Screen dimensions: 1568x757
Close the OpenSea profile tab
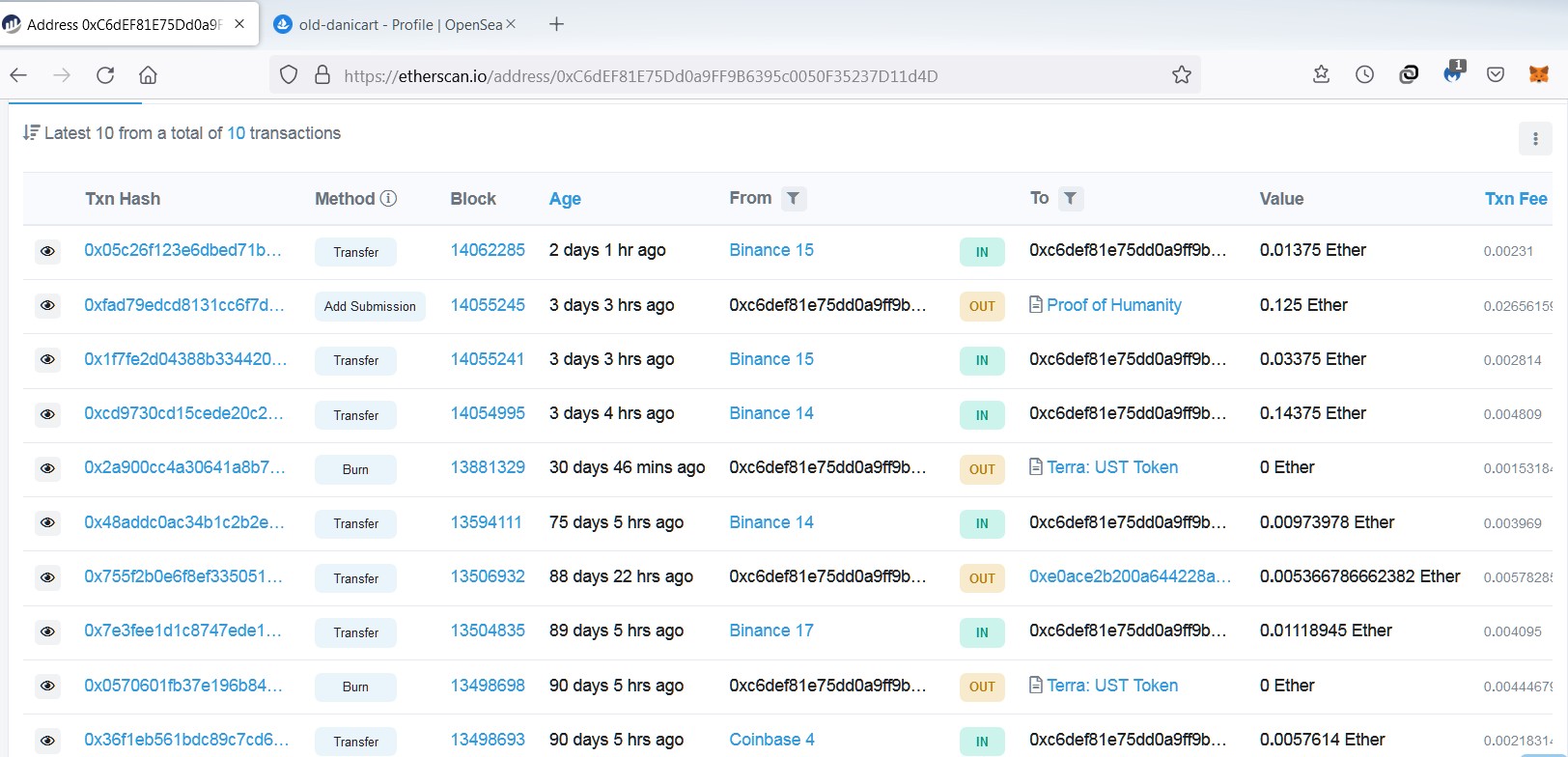pyautogui.click(x=511, y=24)
